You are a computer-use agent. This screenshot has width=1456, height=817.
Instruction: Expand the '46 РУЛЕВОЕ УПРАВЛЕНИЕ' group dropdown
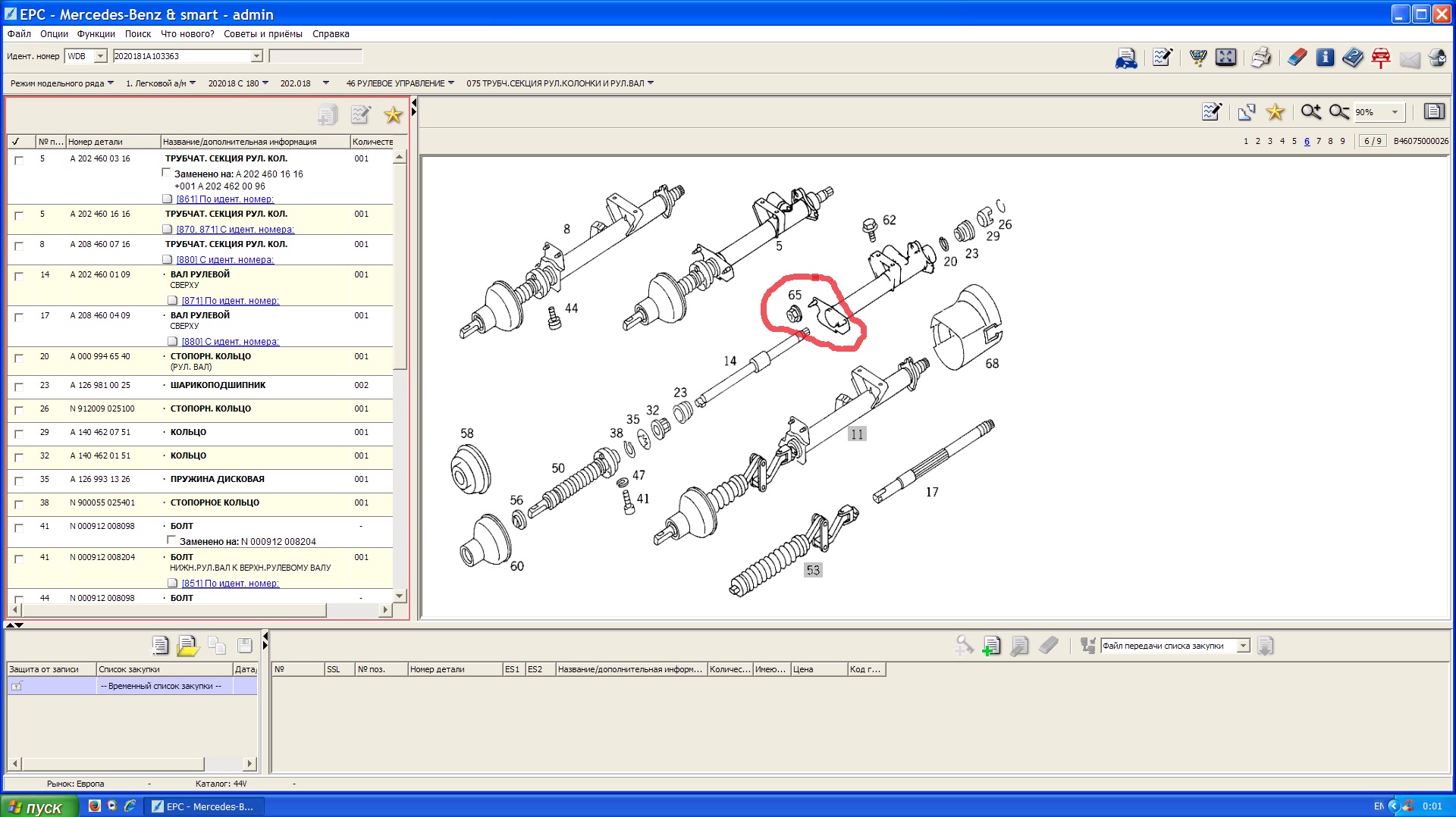click(x=451, y=83)
